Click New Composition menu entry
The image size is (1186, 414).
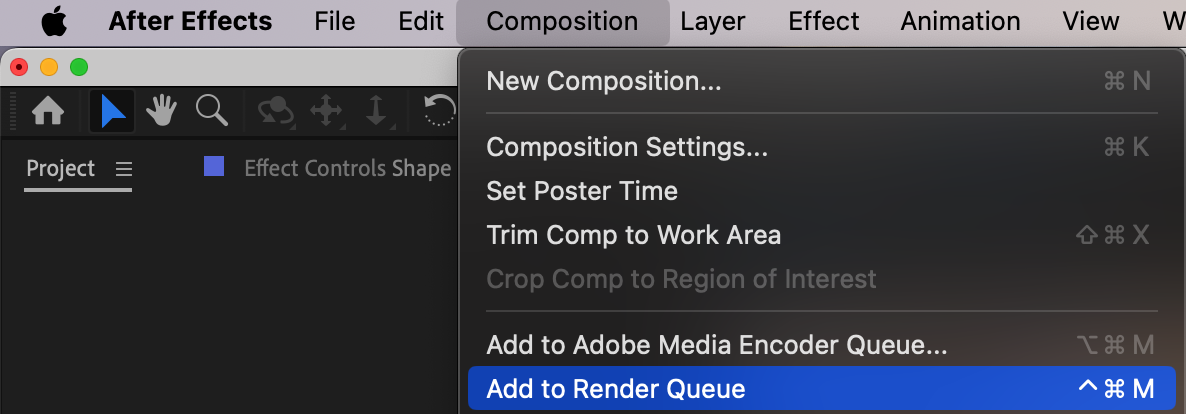click(x=603, y=81)
